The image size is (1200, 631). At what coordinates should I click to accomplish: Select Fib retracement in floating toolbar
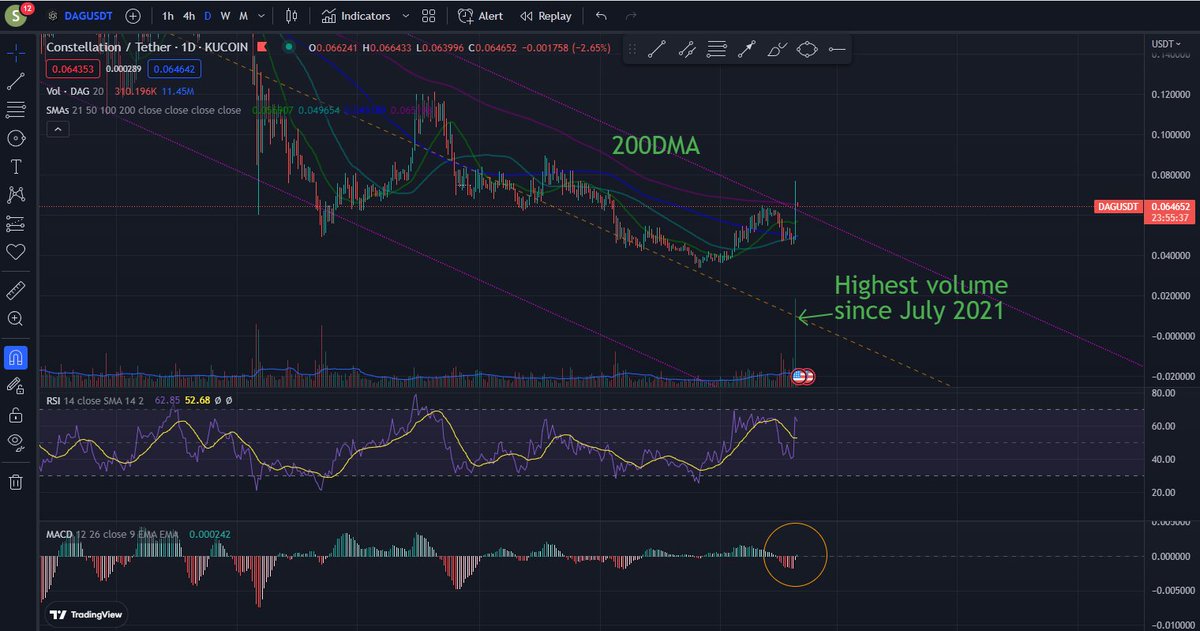pyautogui.click(x=717, y=49)
